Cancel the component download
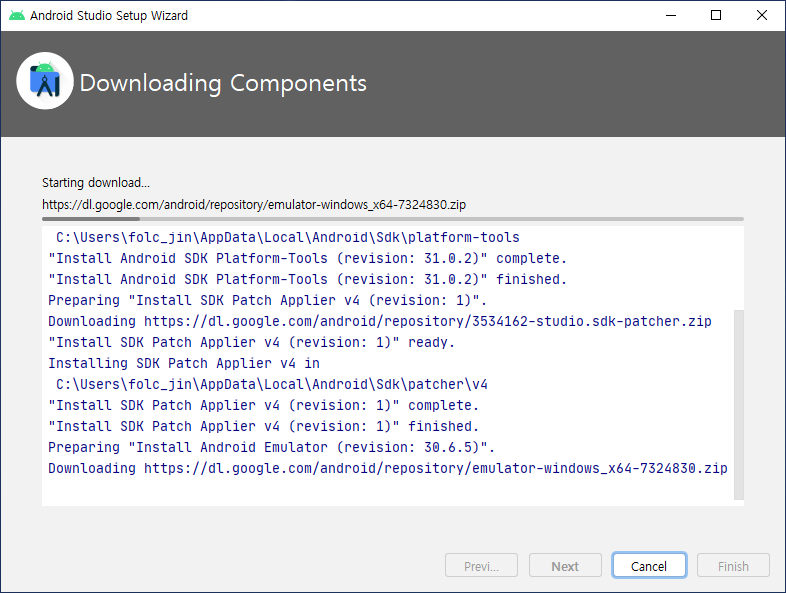The width and height of the screenshot is (786, 593). coord(649,566)
